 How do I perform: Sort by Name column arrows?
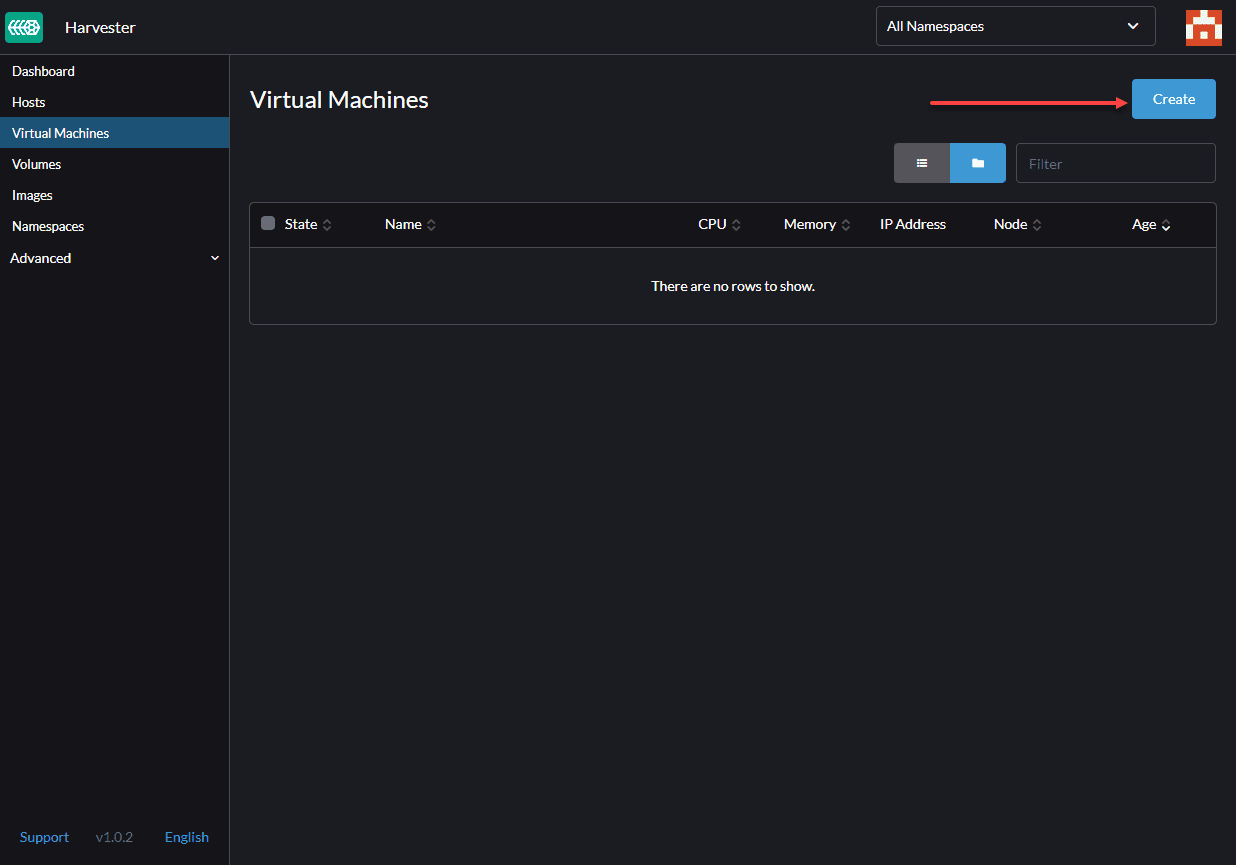[431, 225]
